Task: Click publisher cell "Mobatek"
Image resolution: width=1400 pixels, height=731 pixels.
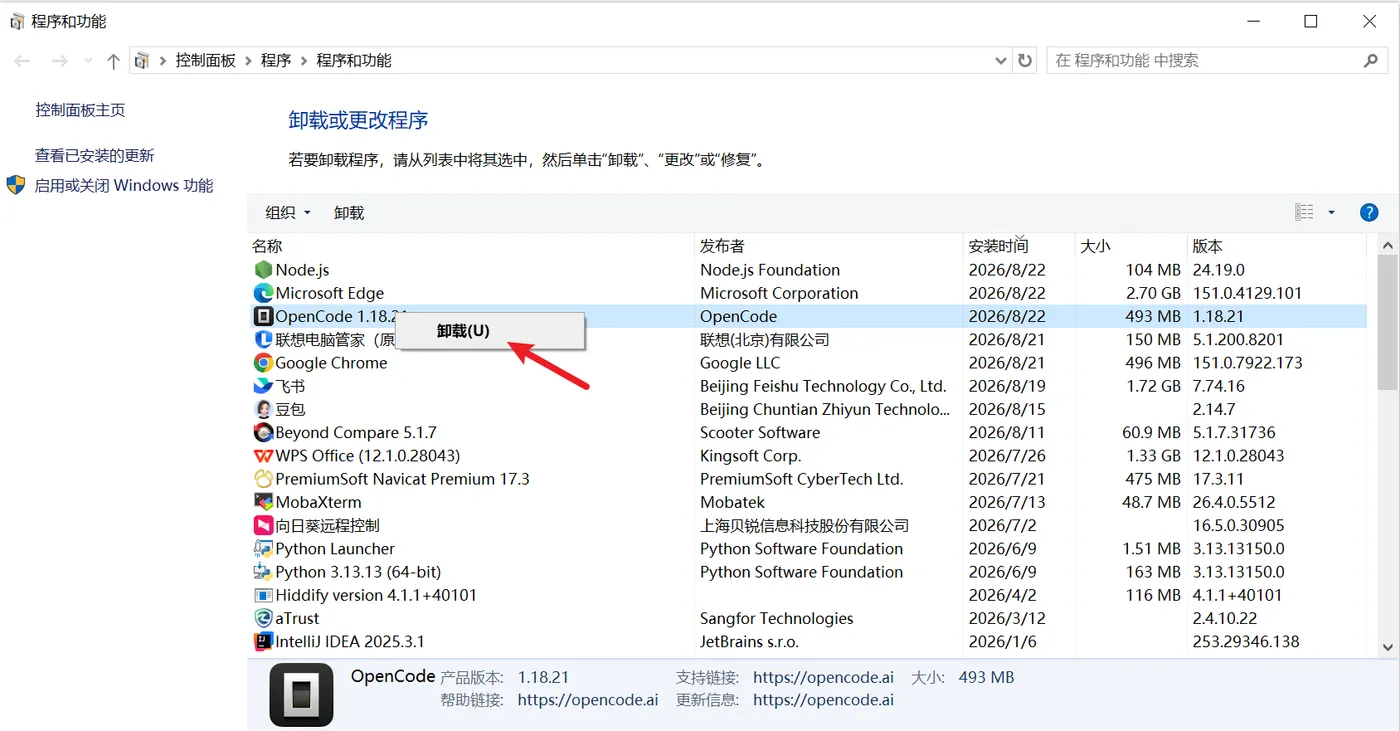Action: 732,502
